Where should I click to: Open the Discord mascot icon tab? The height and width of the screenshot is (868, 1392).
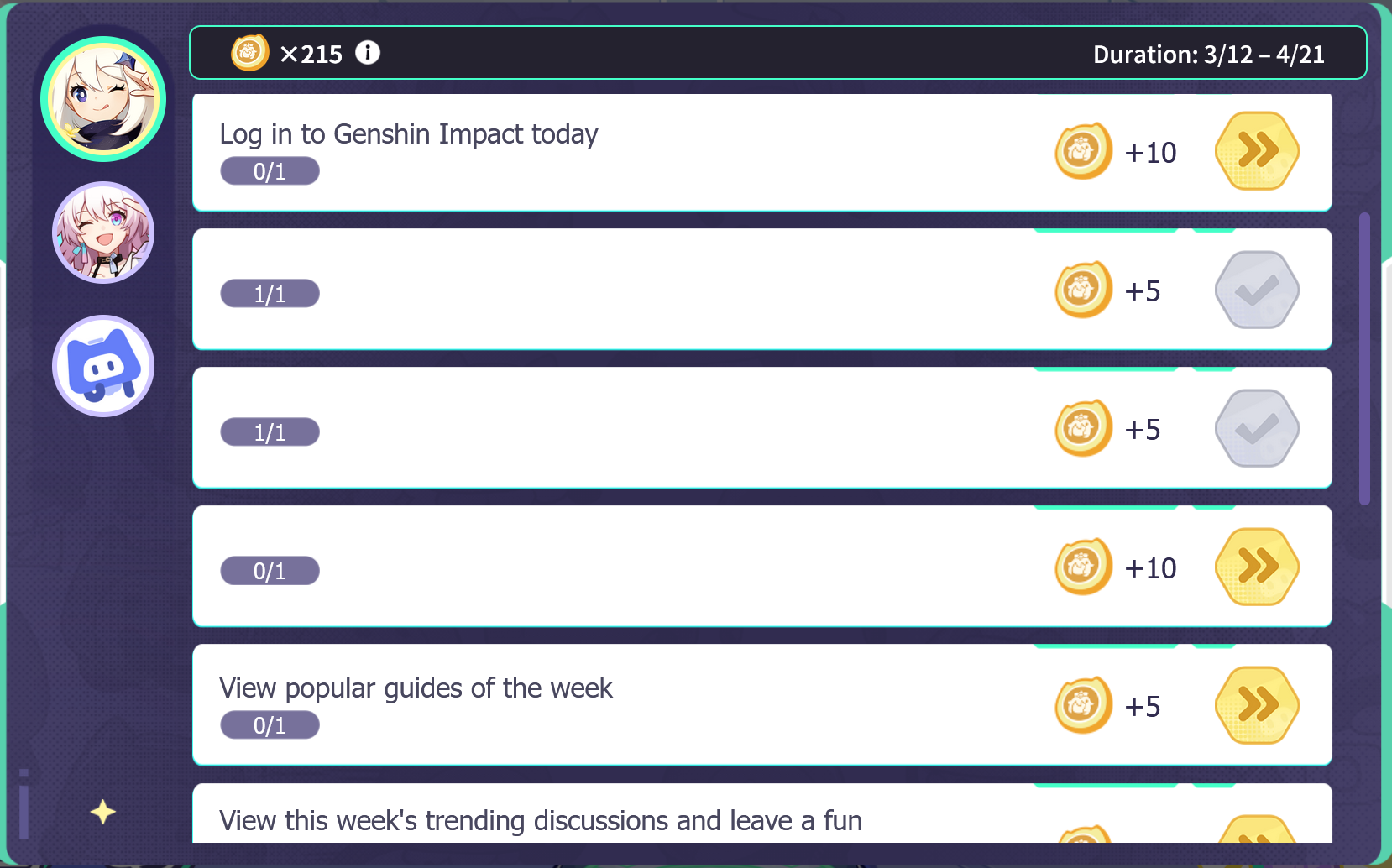pos(103,366)
